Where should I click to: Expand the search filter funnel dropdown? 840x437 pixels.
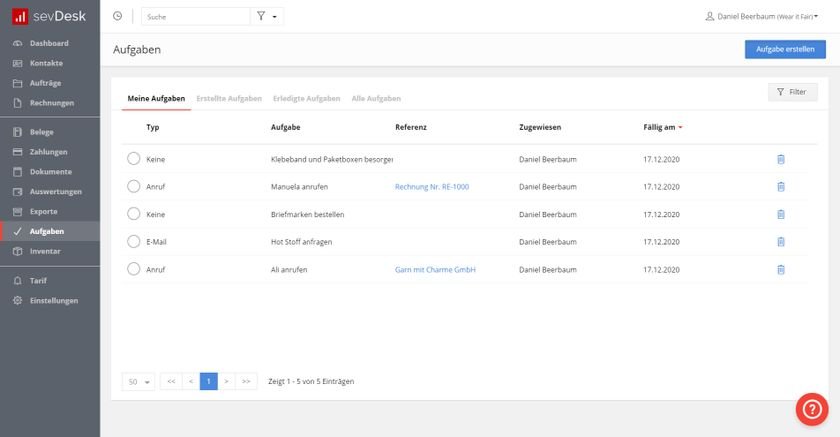tap(267, 16)
